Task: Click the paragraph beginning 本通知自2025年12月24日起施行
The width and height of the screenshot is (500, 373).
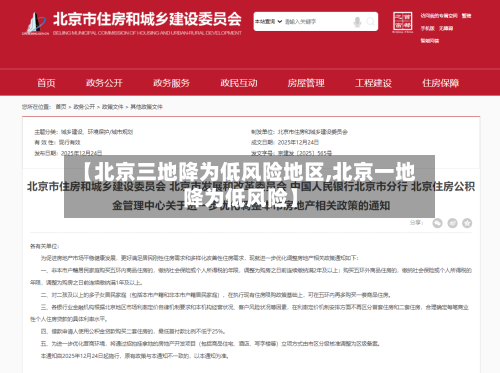Action: click(x=135, y=356)
